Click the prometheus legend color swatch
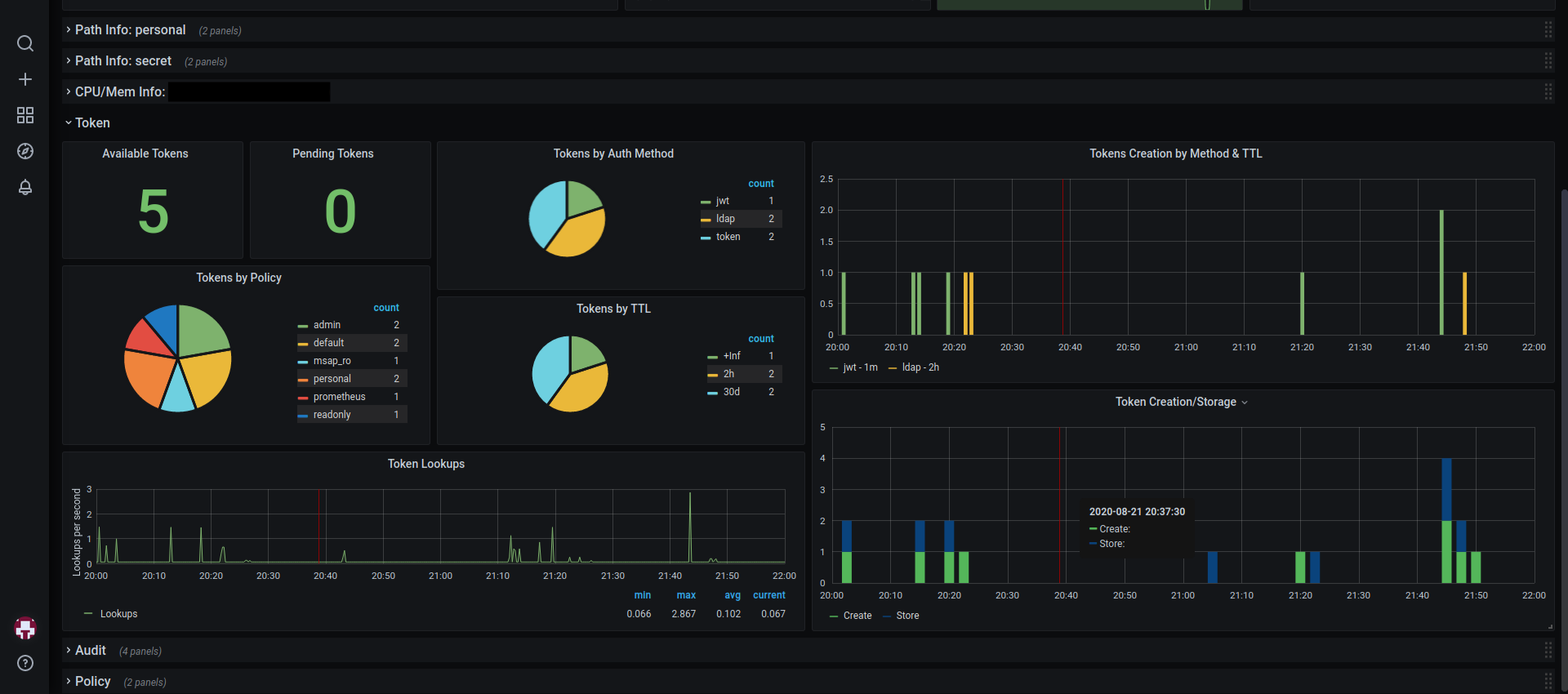Image resolution: width=1568 pixels, height=694 pixels. pos(303,398)
